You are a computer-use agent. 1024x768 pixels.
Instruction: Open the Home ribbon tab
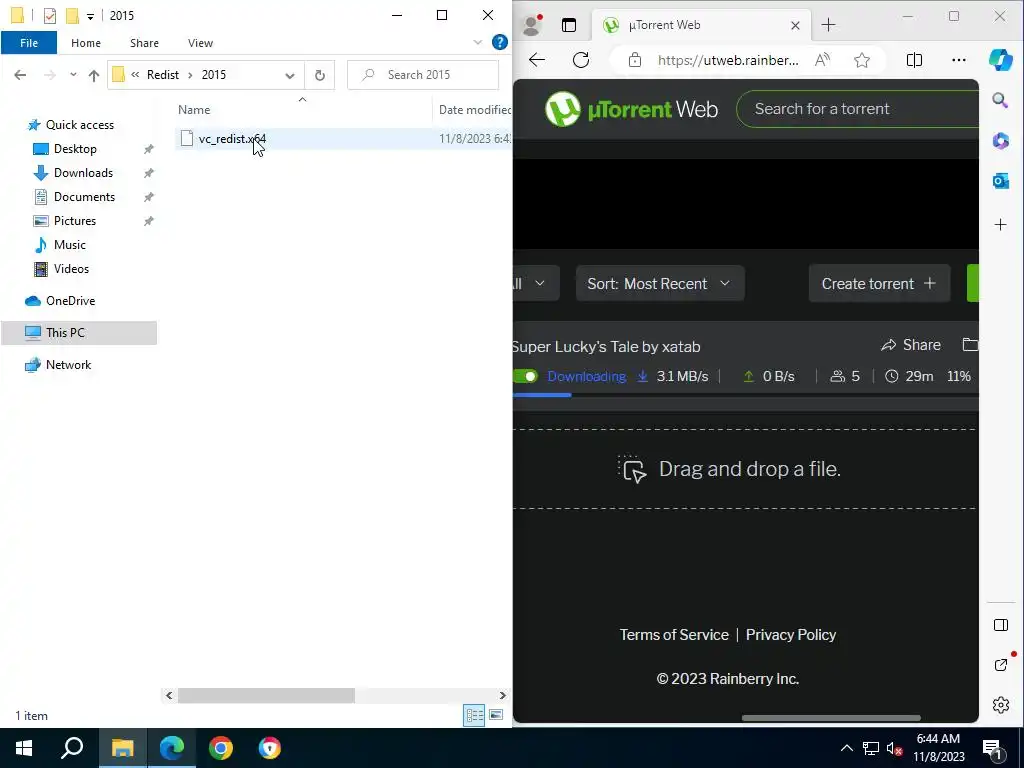click(x=86, y=43)
